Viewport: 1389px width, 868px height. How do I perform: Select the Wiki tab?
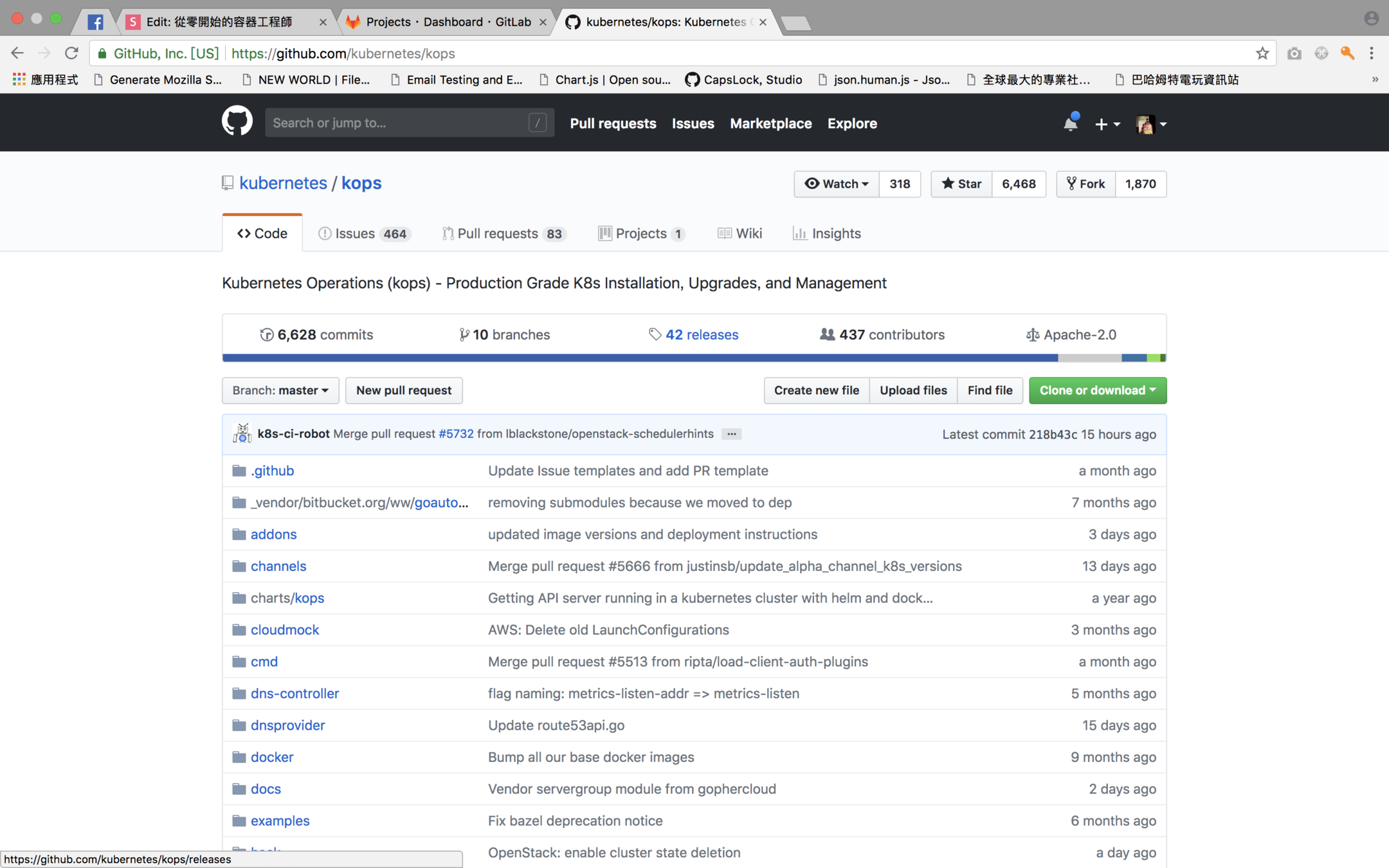(740, 233)
